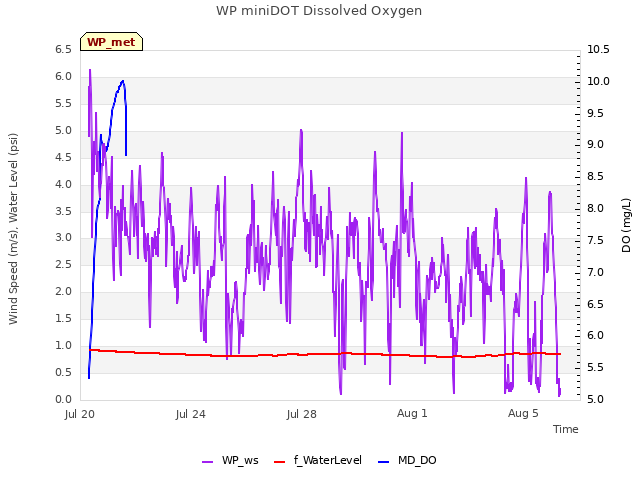Click the 0.0 left axis tick label
Image resolution: width=640 pixels, height=480 pixels.
tap(63, 399)
